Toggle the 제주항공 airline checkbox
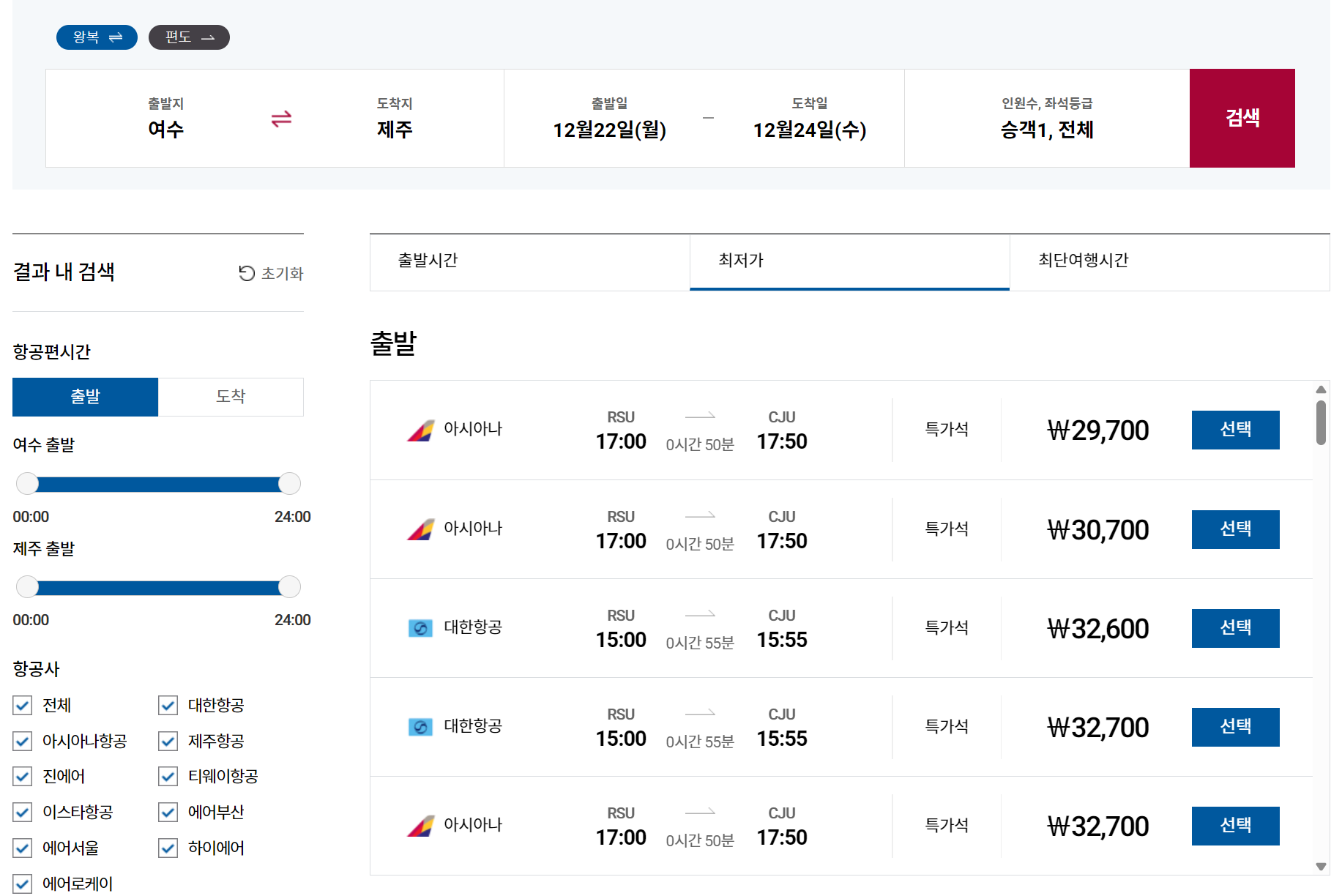Image resolution: width=1342 pixels, height=896 pixels. (x=168, y=742)
